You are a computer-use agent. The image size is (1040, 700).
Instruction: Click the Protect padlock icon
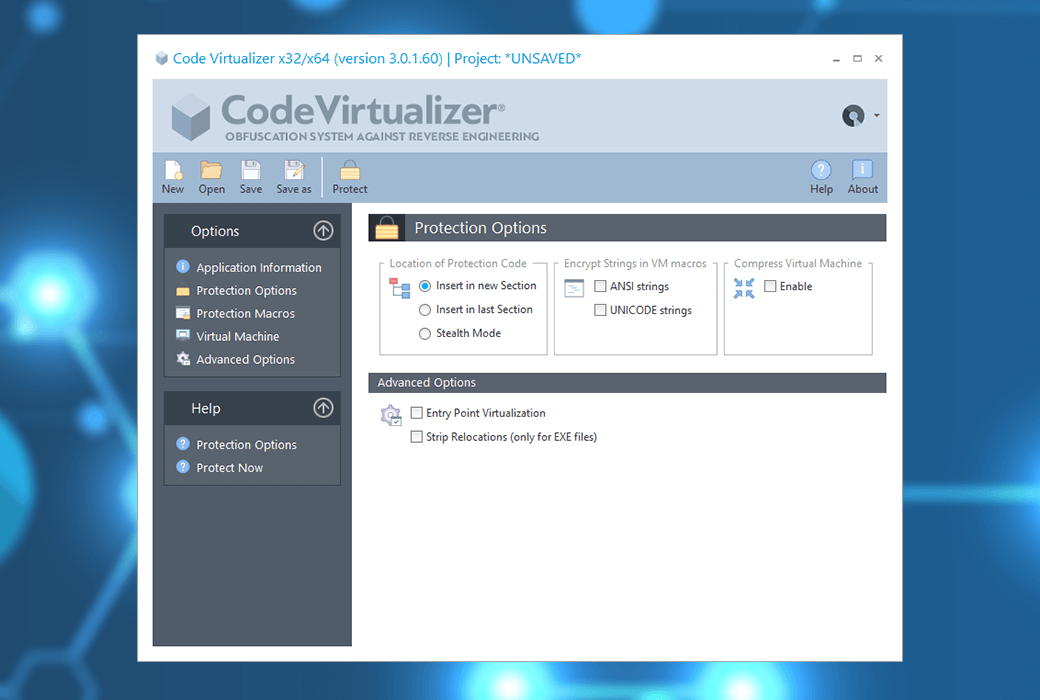[x=349, y=176]
